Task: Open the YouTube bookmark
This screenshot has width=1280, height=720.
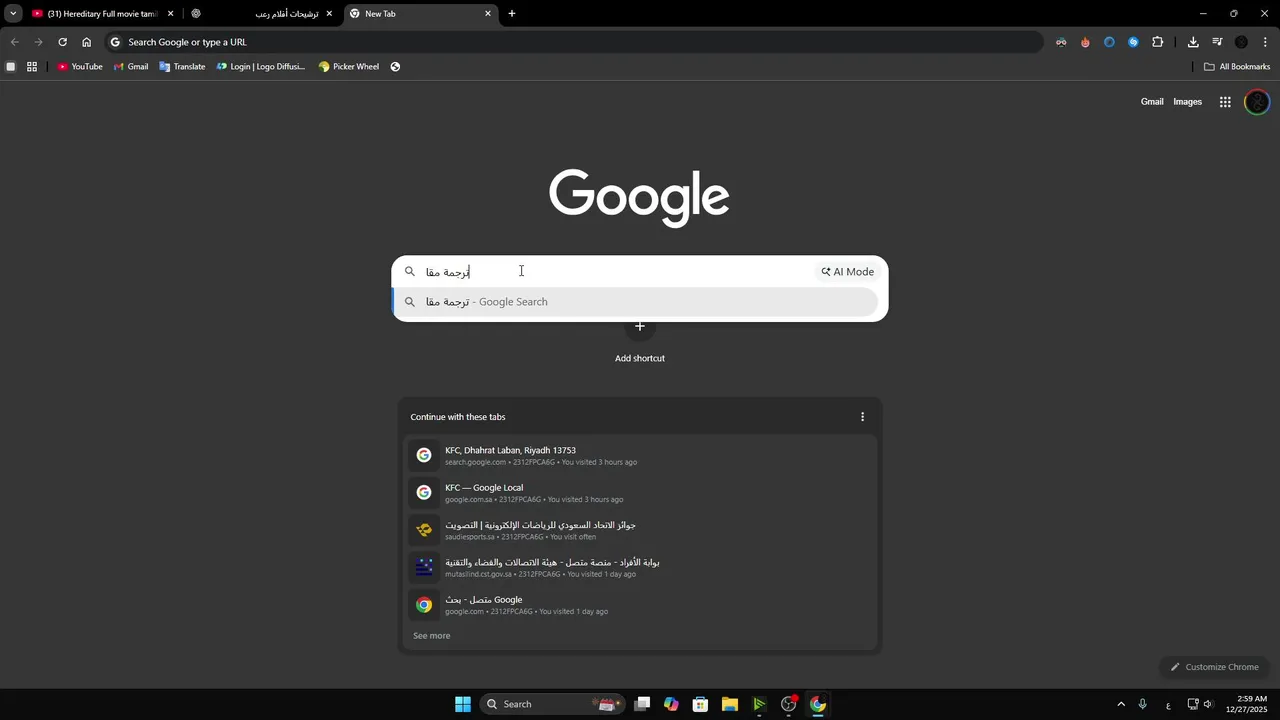Action: click(80, 67)
